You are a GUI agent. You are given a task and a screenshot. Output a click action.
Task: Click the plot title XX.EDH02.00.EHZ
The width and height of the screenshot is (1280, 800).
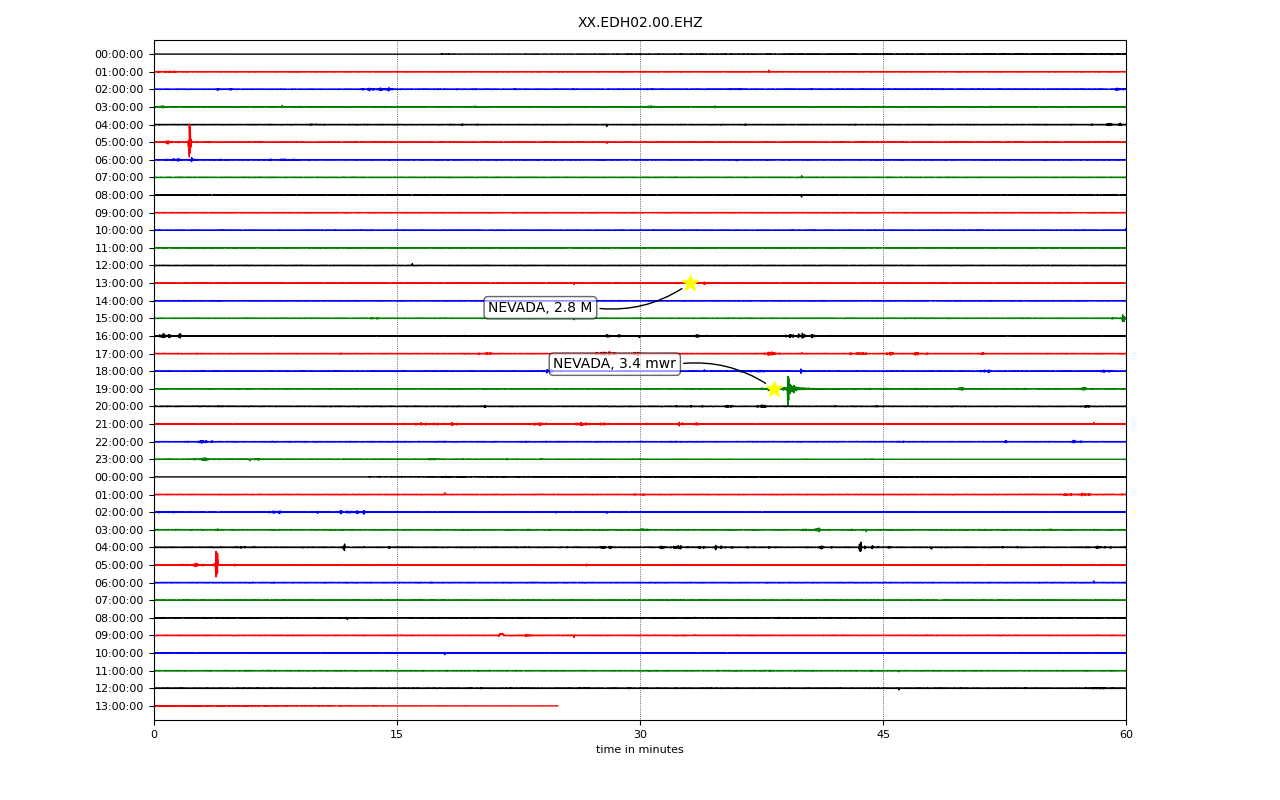click(640, 23)
